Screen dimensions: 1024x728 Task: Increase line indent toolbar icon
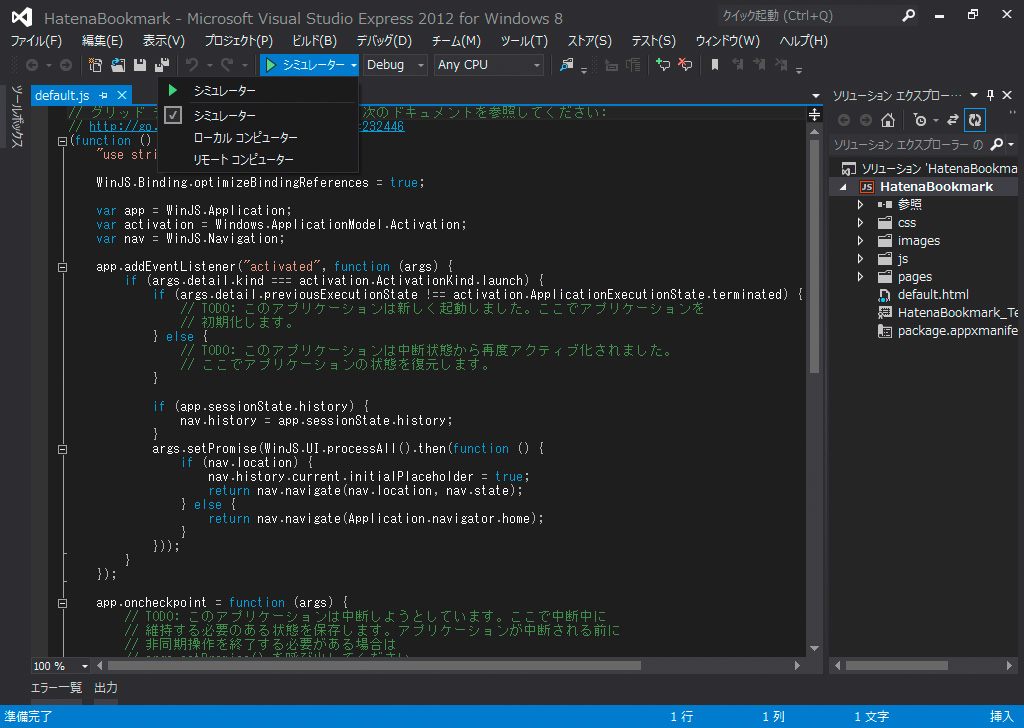coord(633,65)
